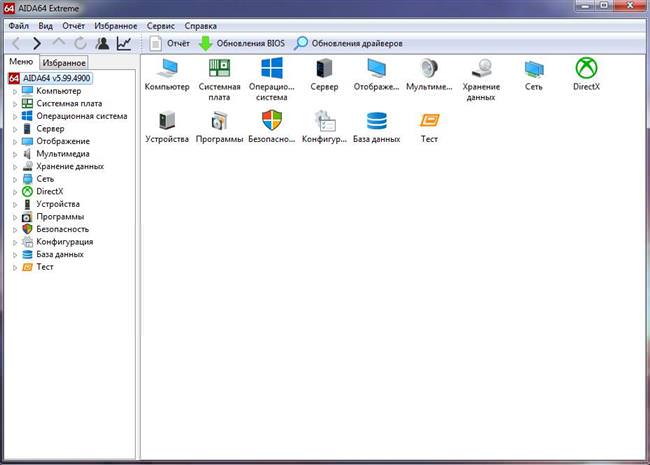Switch to the Избранное sidebar tab
650x465 pixels.
click(64, 63)
